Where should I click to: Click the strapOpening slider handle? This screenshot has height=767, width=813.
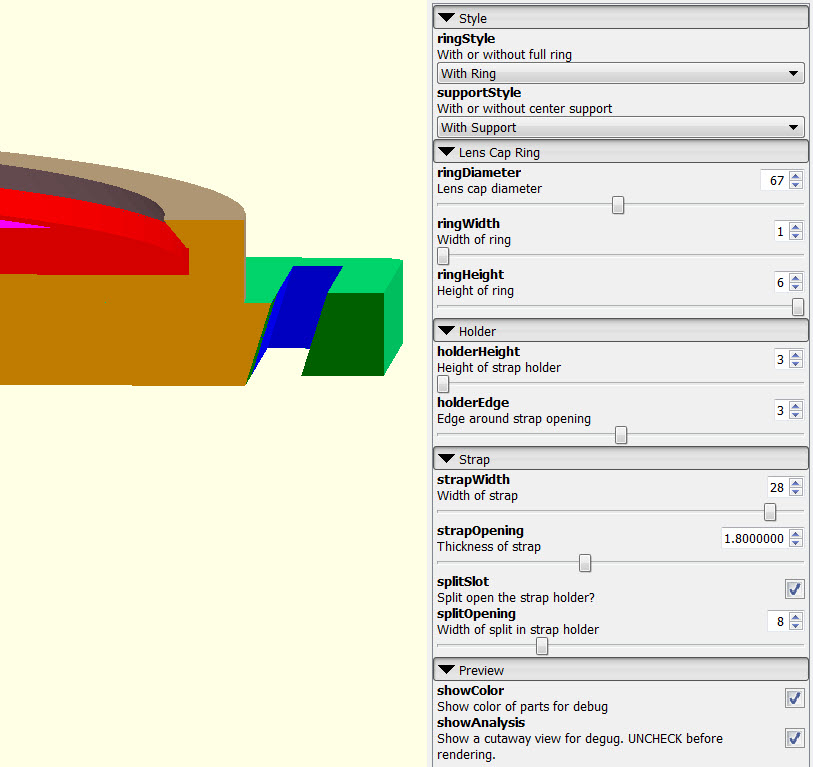coord(585,563)
